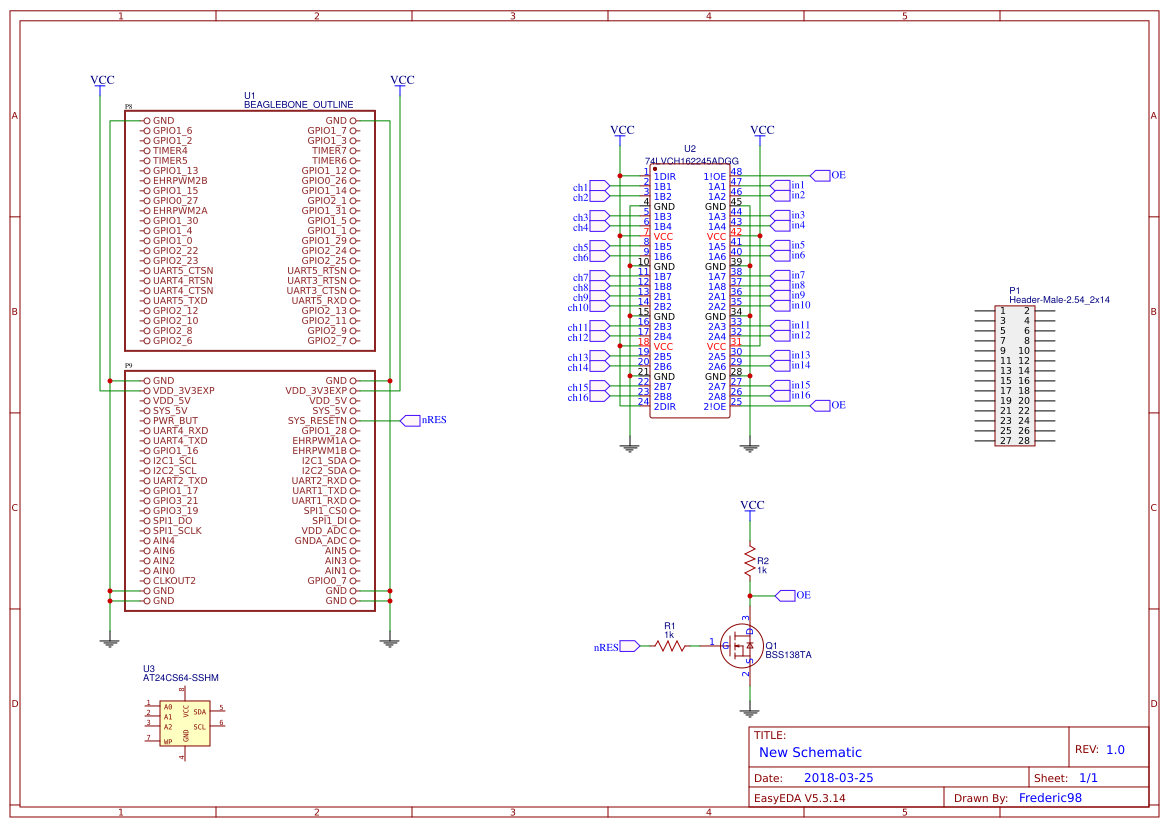Select the BEAGLEBONE_OUTLINE component label

click(x=298, y=105)
